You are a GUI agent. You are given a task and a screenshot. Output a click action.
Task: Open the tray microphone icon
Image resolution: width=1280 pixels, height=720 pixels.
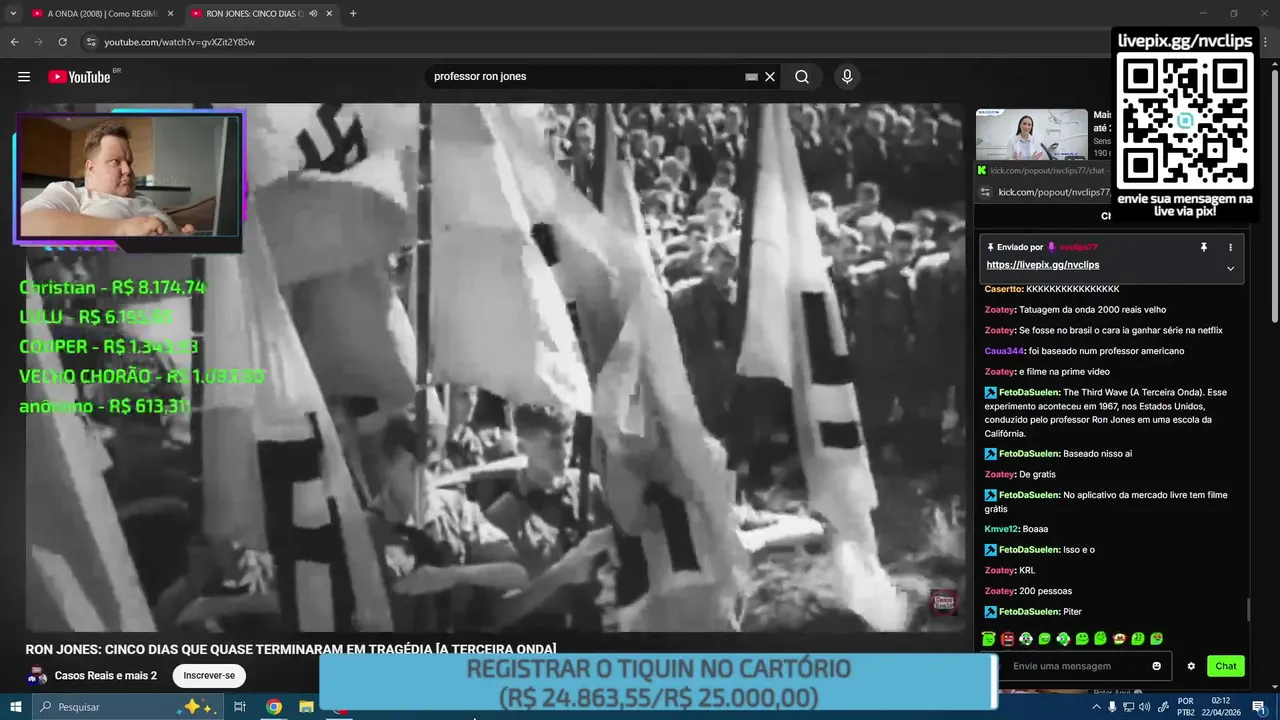point(1112,707)
